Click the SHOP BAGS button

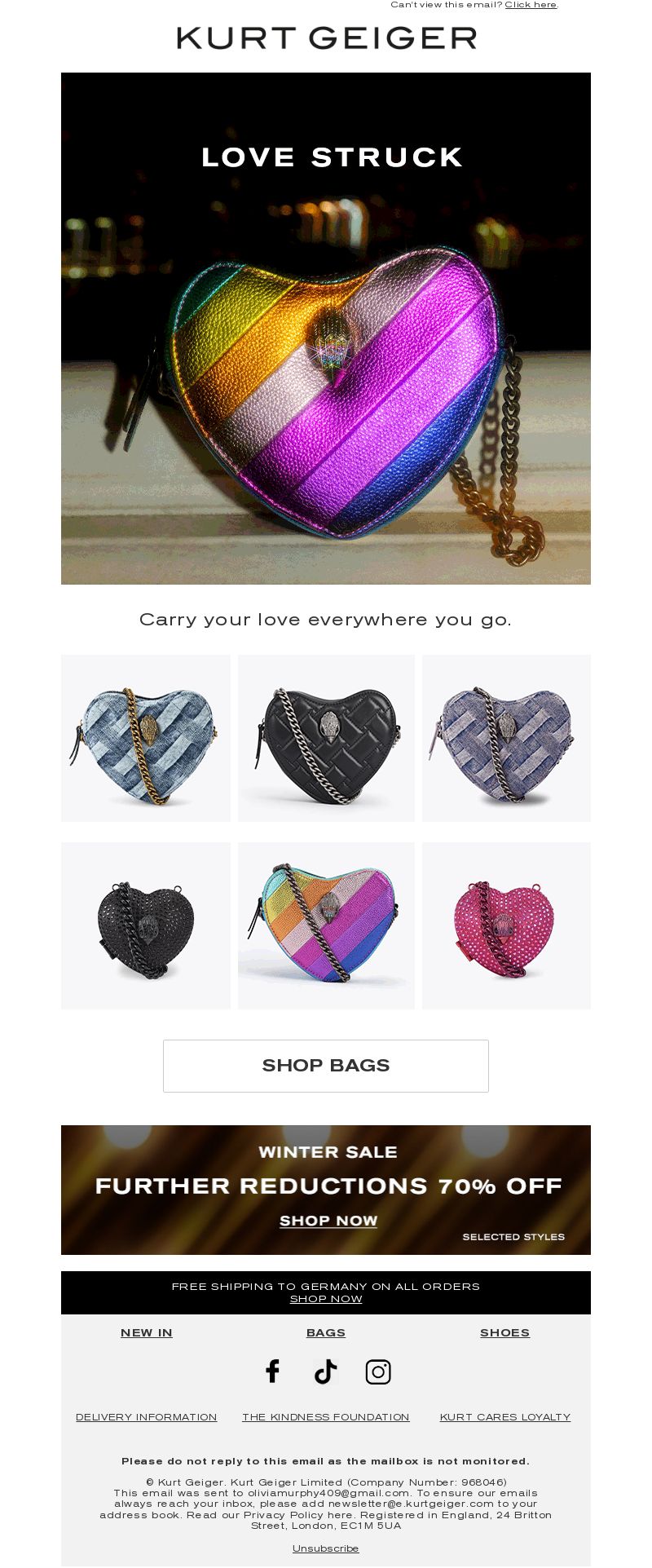coord(326,1066)
